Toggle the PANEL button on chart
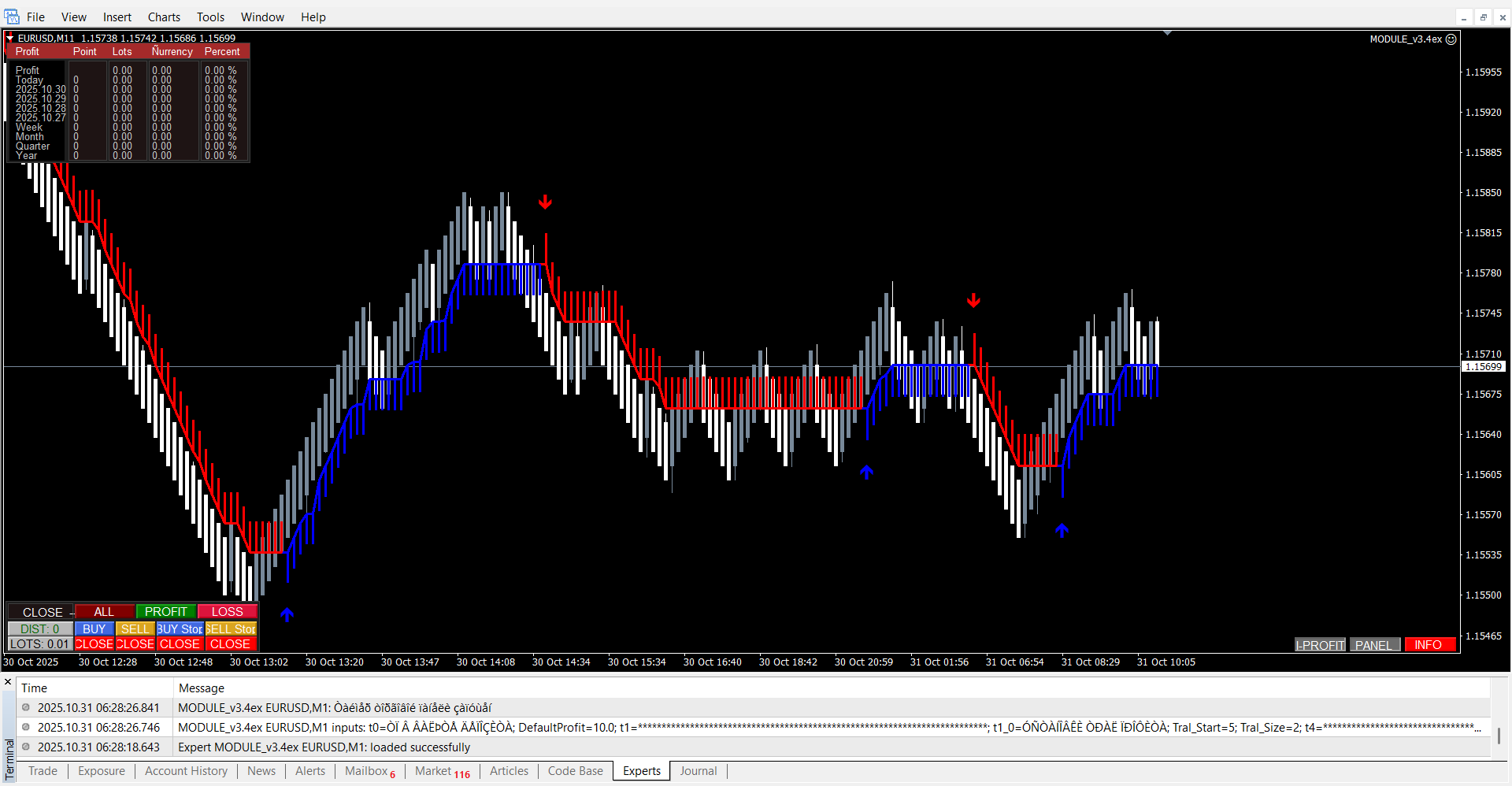 pos(1374,645)
